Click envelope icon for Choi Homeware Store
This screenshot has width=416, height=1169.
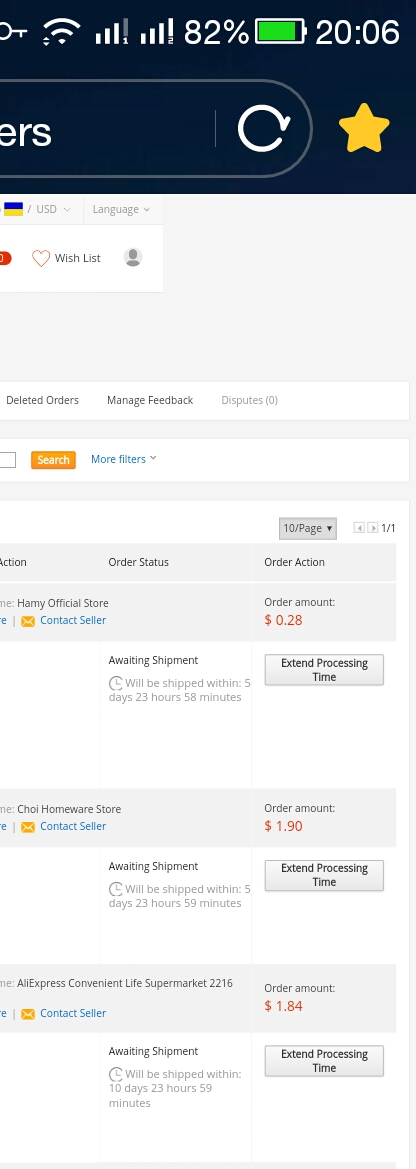(28, 827)
